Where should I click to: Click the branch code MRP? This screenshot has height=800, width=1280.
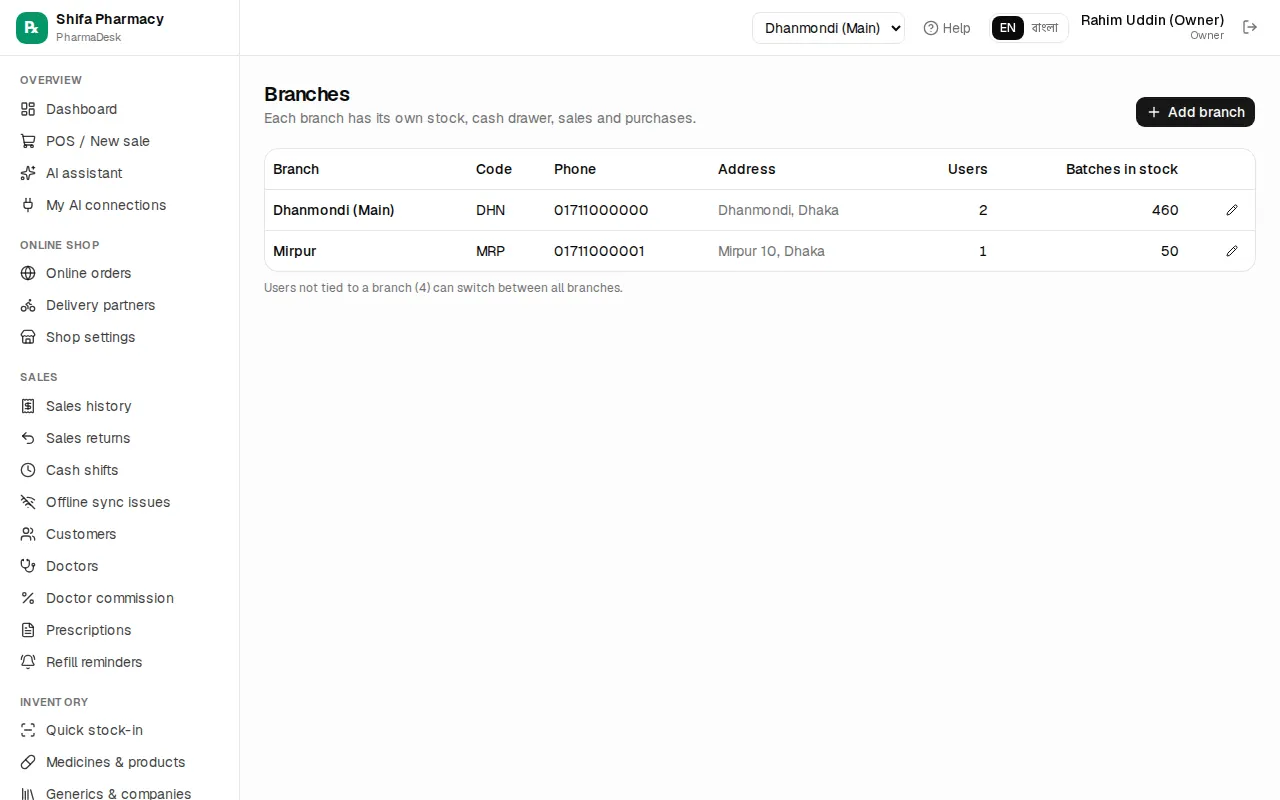click(x=490, y=251)
